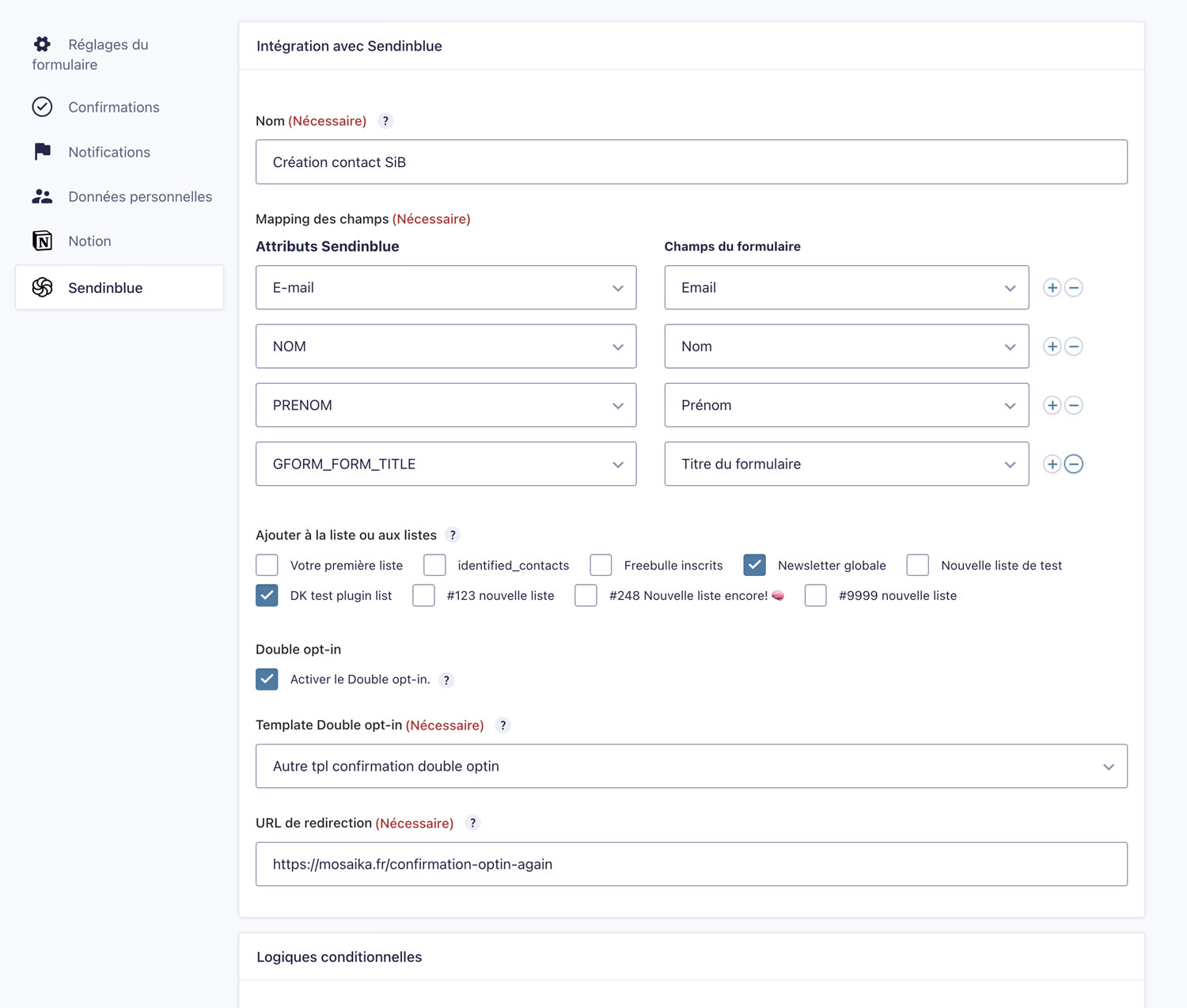Click the Intégration avec Sendinblue heading
The image size is (1187, 1008).
[x=349, y=46]
